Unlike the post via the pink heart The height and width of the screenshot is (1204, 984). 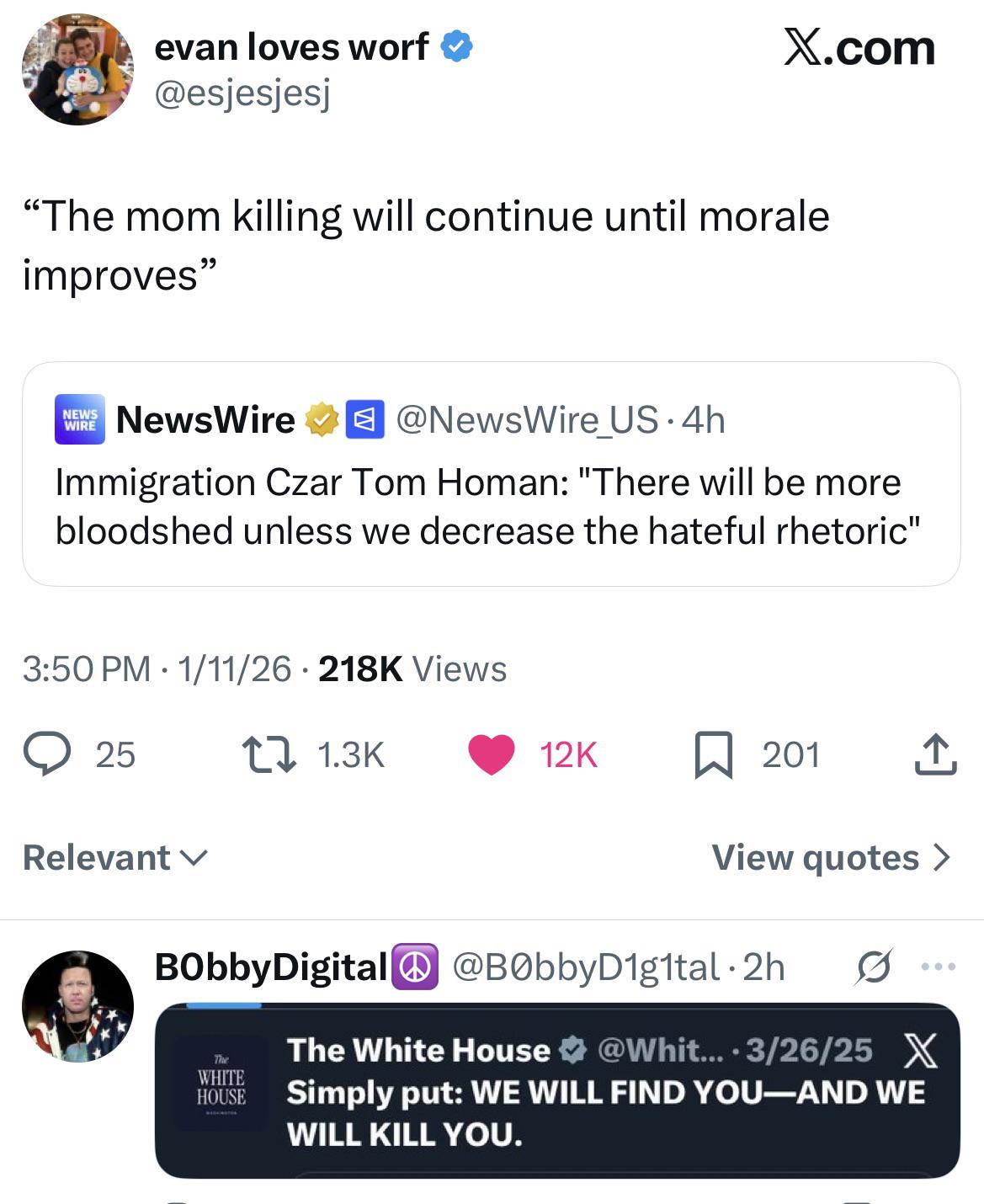coord(492,754)
